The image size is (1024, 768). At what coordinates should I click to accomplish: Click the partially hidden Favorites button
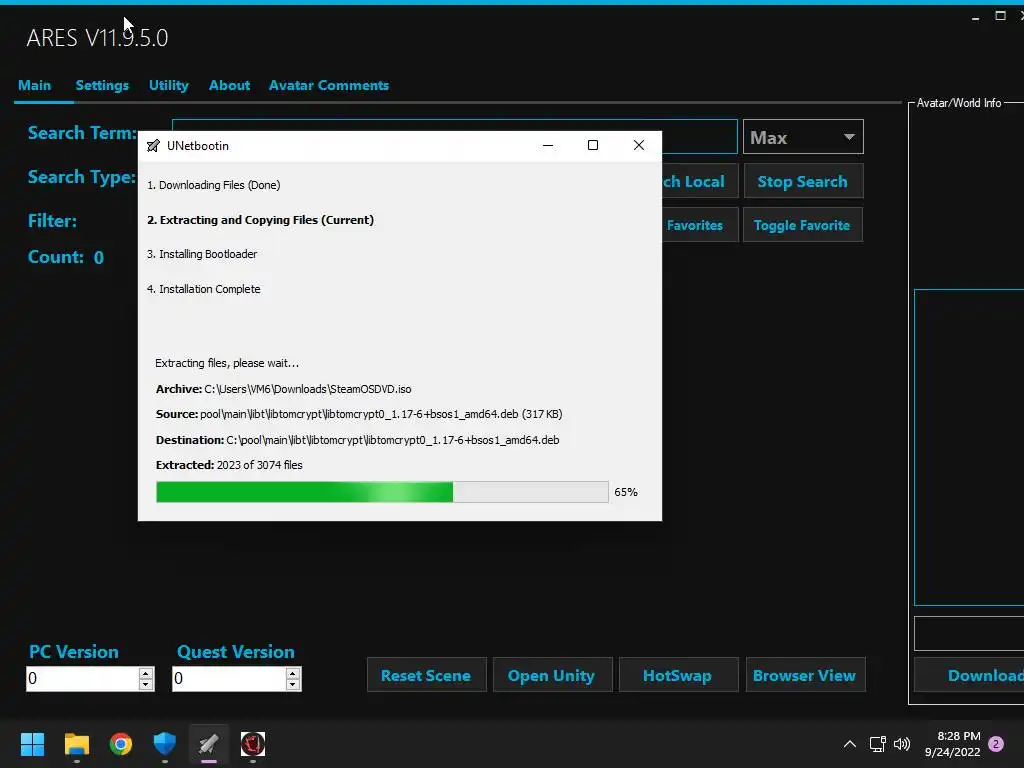pyautogui.click(x=699, y=225)
